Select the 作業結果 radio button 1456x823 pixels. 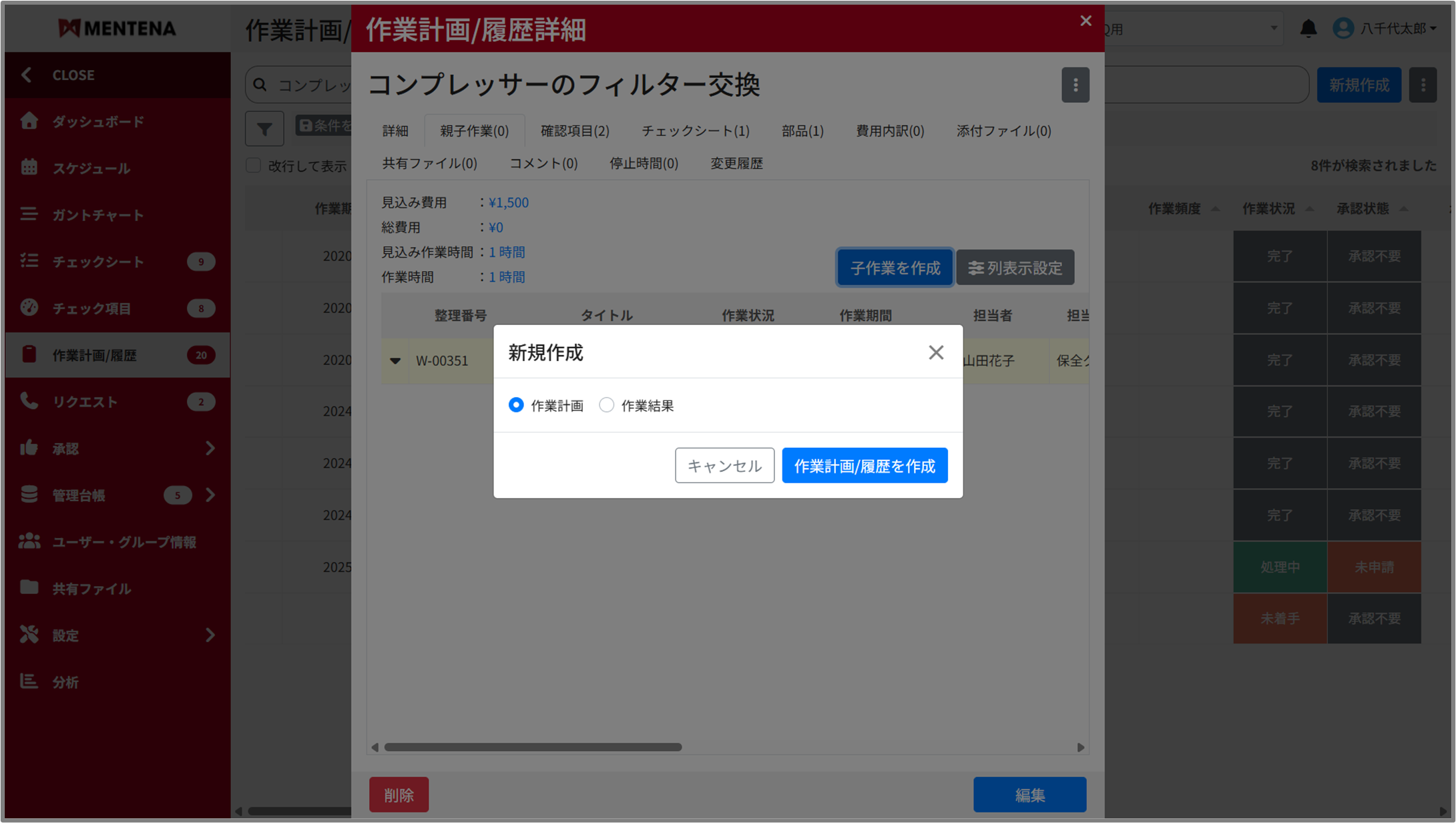(606, 405)
